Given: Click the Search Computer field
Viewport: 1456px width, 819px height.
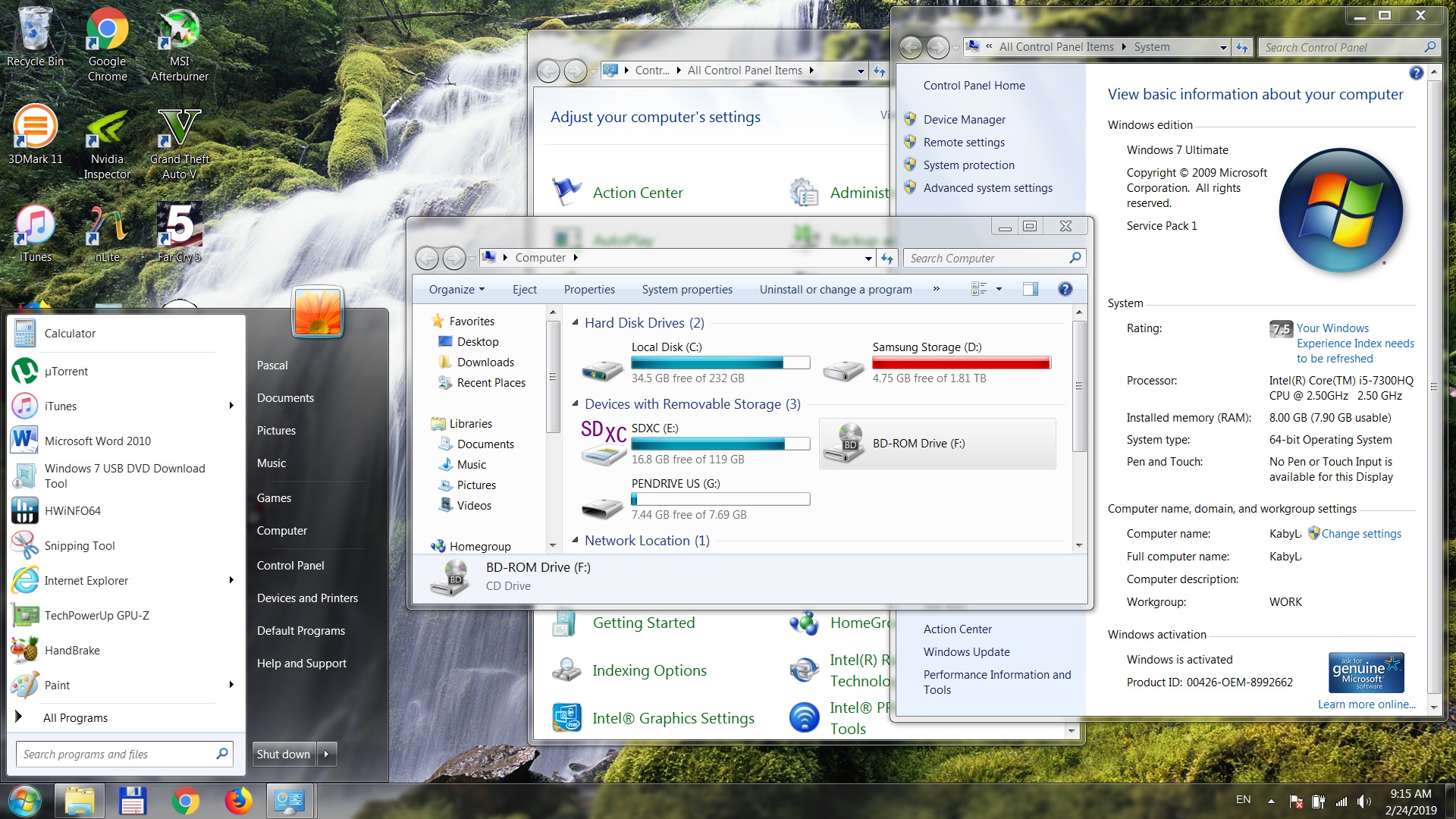Looking at the screenshot, I should click(994, 259).
